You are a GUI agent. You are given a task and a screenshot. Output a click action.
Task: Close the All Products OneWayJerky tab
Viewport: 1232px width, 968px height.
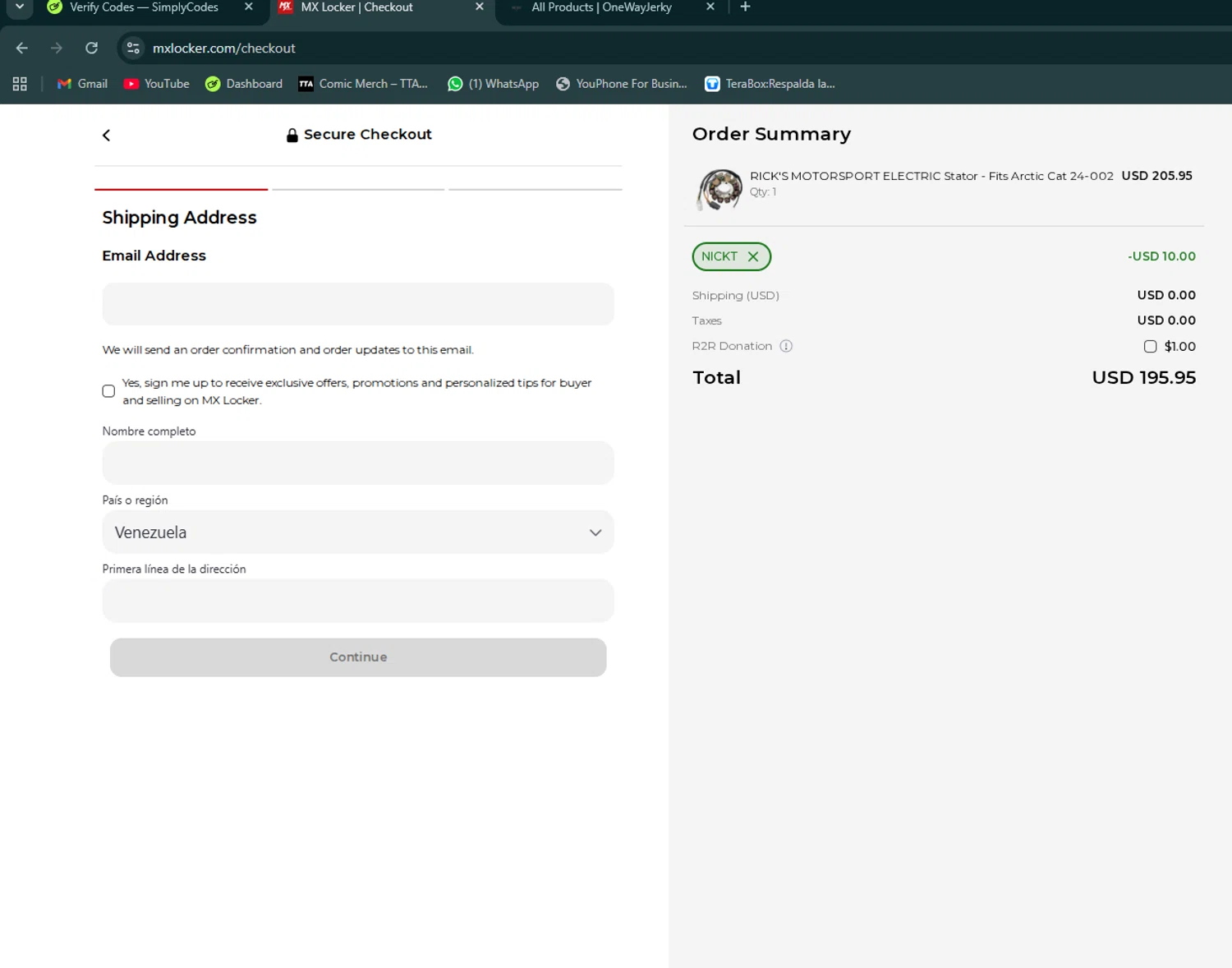coord(710,7)
